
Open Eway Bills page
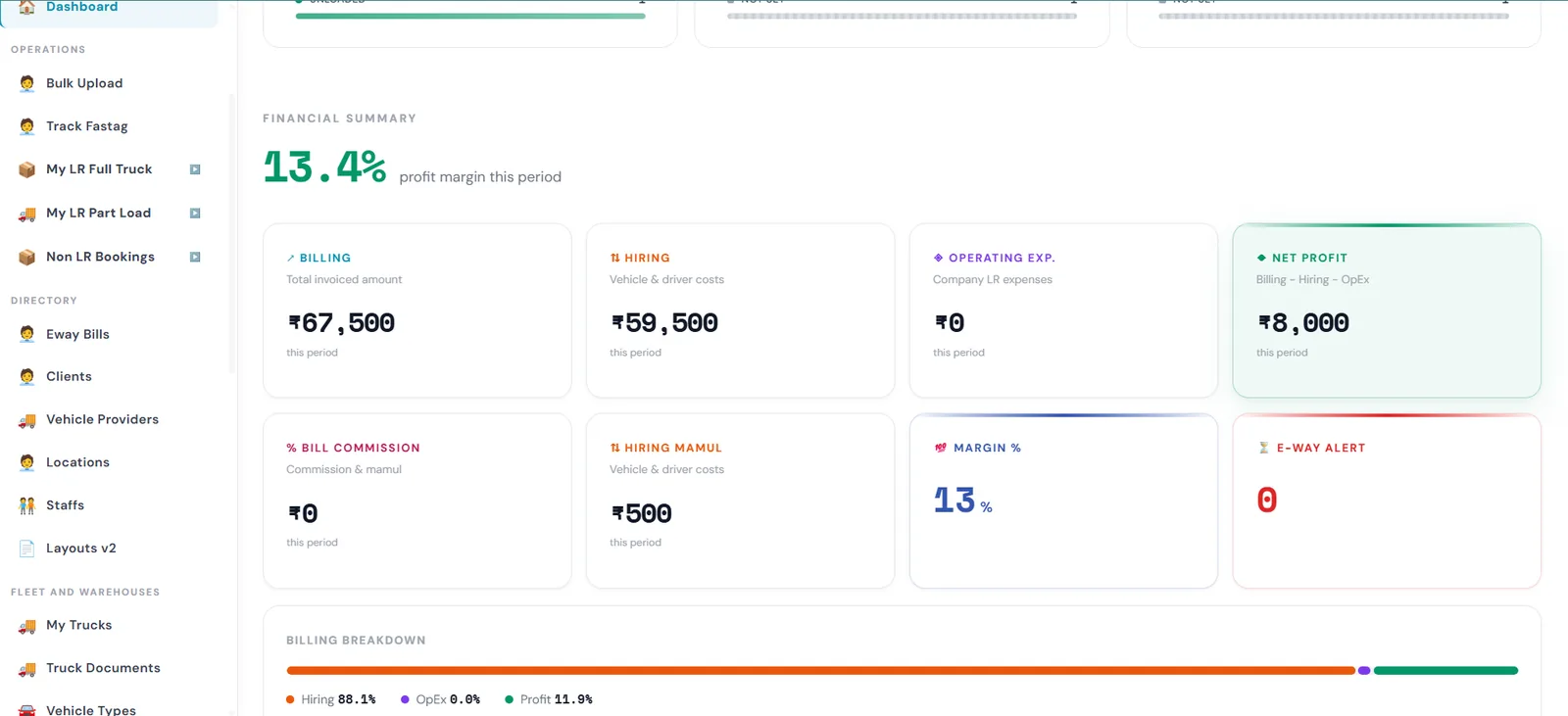(x=77, y=334)
